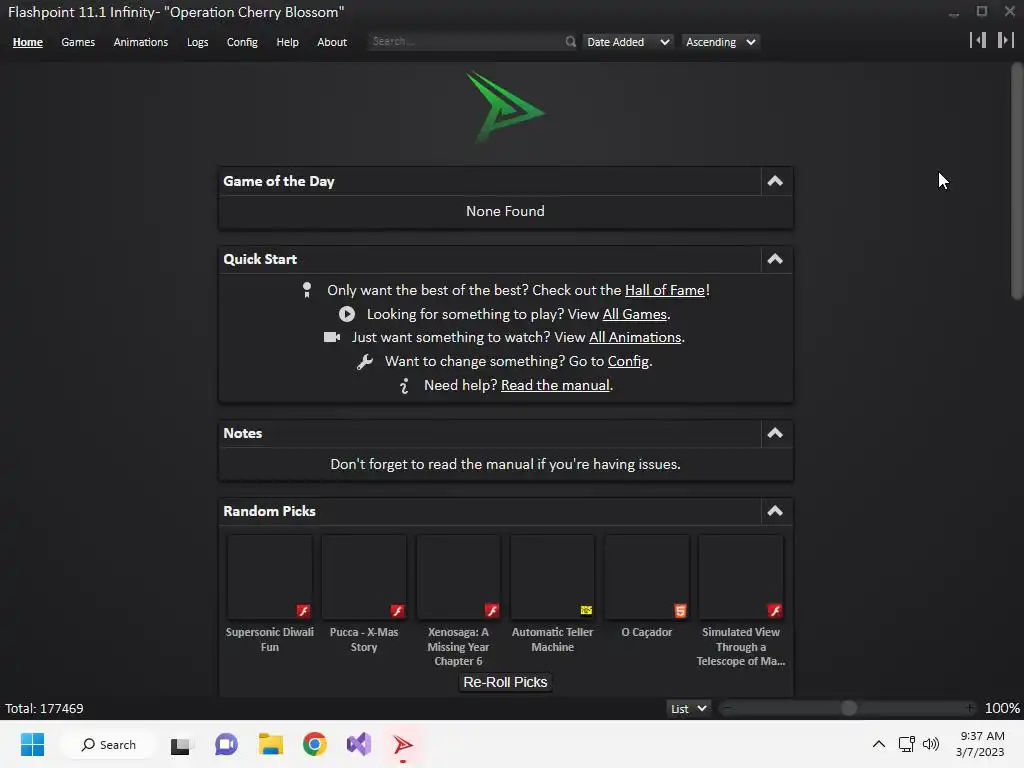Open the Windows Start menu
The image size is (1024, 768).
click(x=32, y=744)
